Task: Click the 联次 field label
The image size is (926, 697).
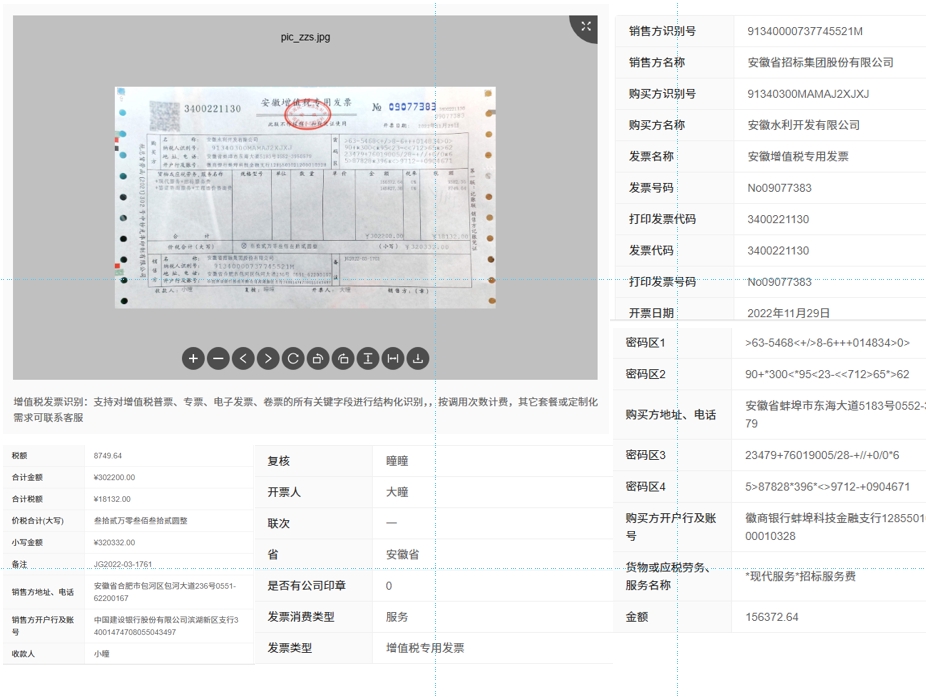Action: point(278,524)
